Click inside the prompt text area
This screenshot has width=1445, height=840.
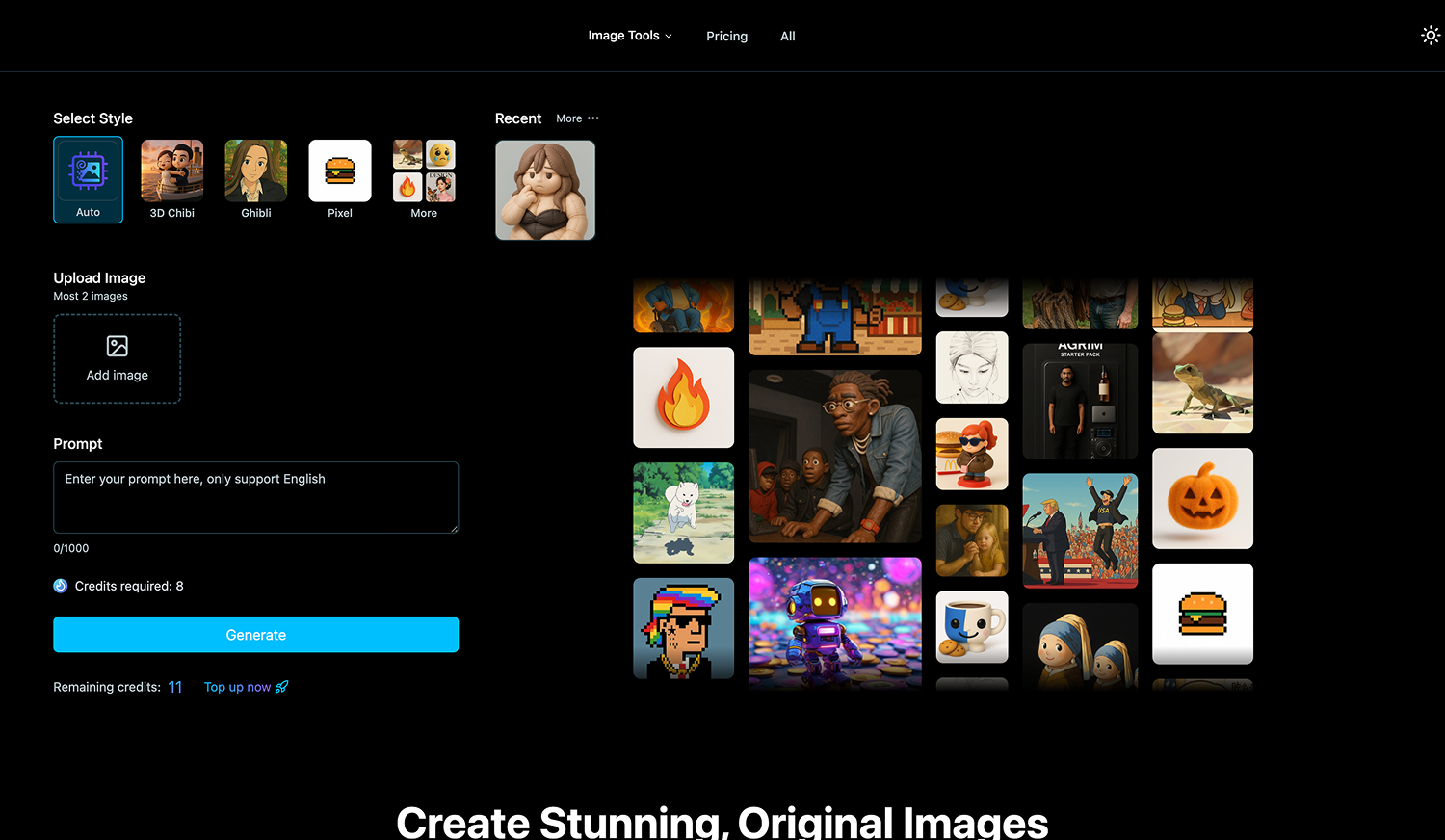click(255, 497)
